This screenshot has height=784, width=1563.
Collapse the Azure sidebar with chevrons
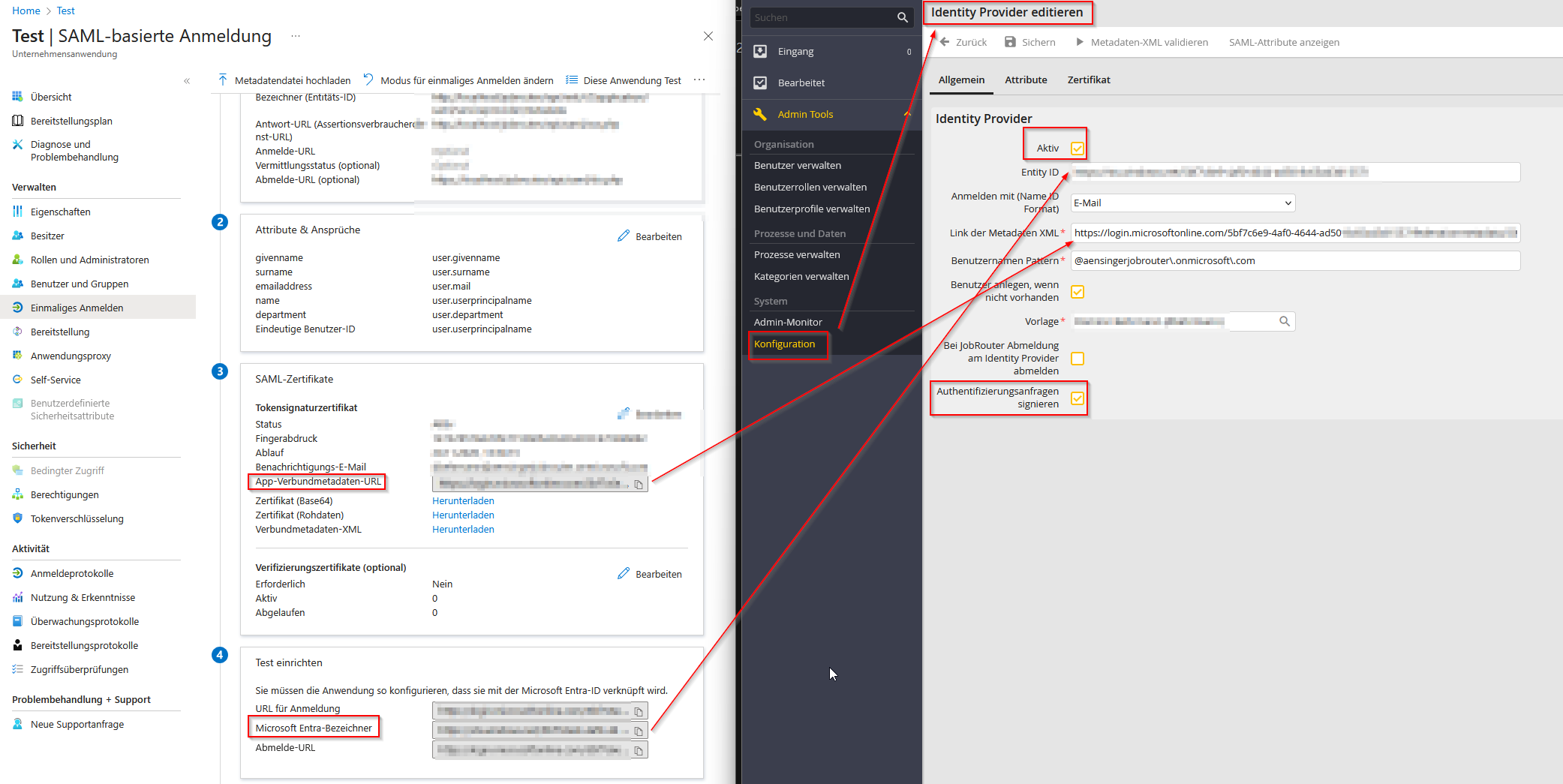point(187,81)
